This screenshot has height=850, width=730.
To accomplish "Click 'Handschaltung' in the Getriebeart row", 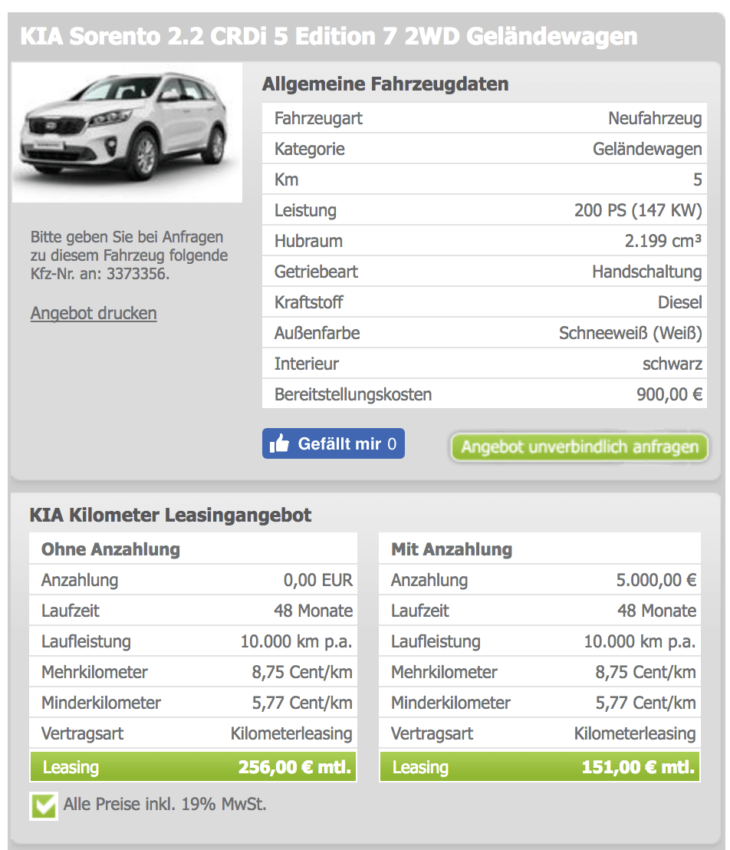I will [x=647, y=272].
